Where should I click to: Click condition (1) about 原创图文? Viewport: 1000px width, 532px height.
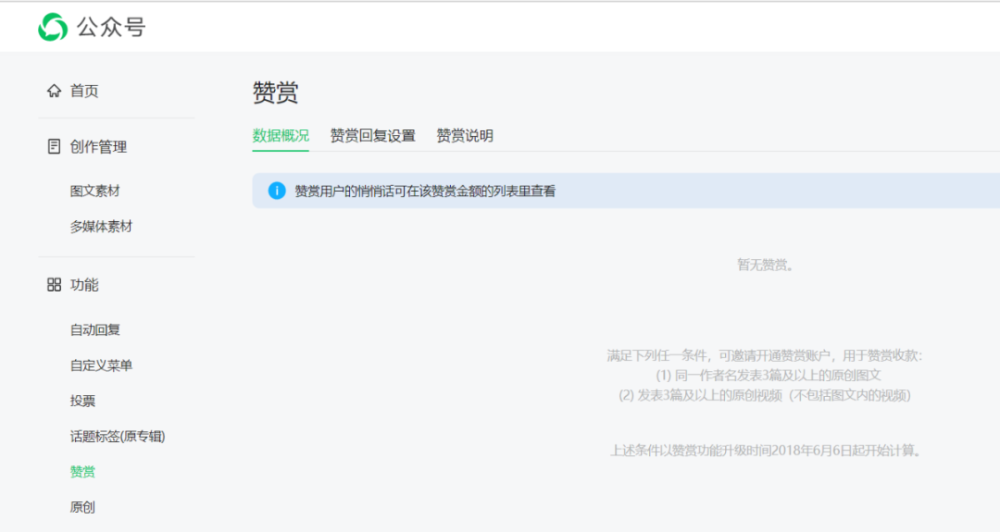pyautogui.click(x=768, y=375)
